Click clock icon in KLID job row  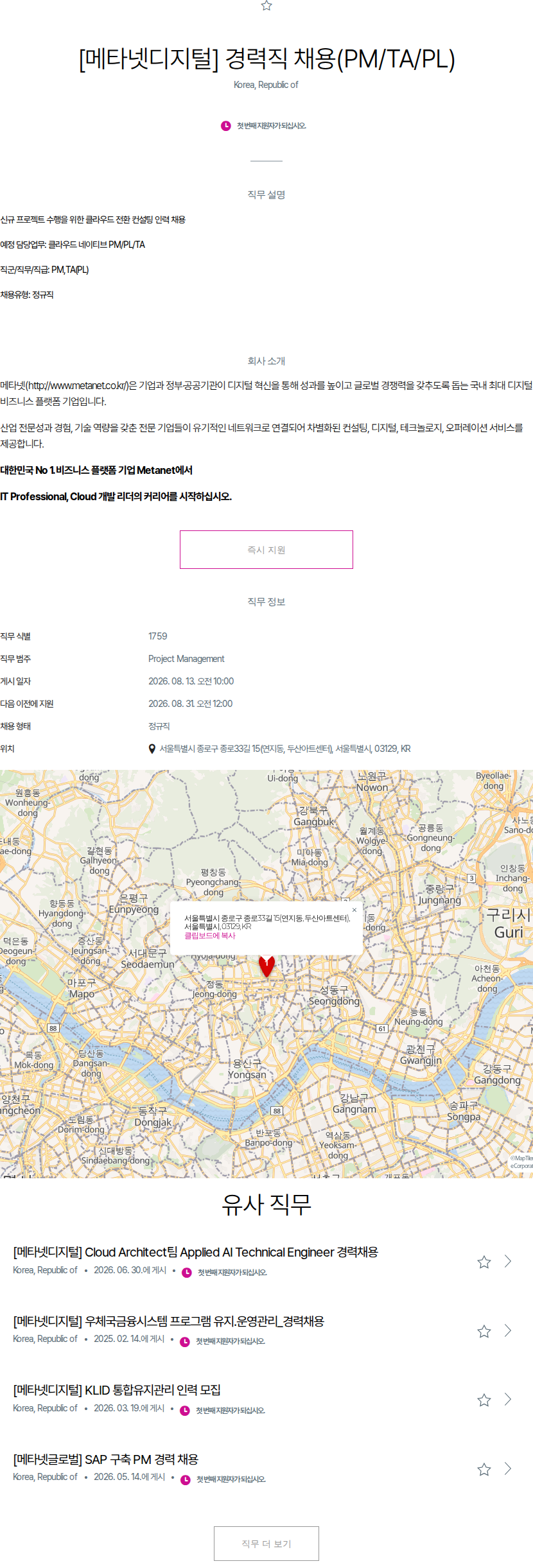click(x=185, y=1411)
